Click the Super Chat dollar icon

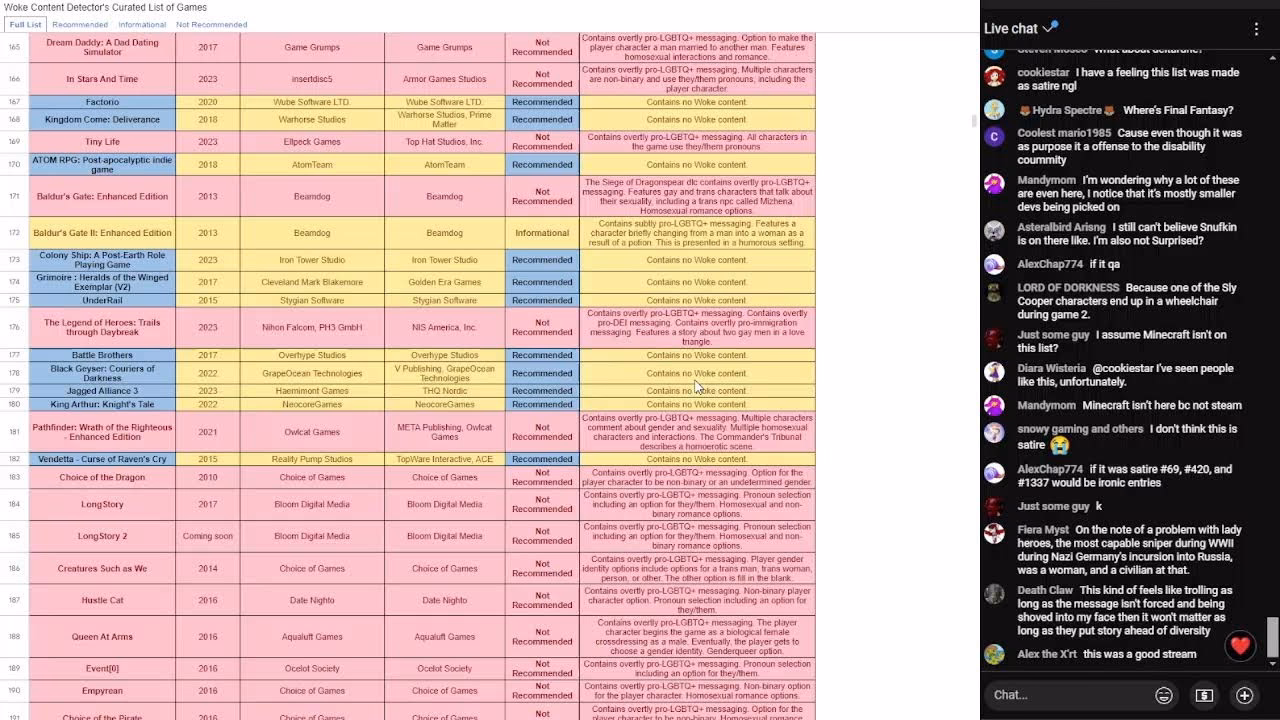1204,695
